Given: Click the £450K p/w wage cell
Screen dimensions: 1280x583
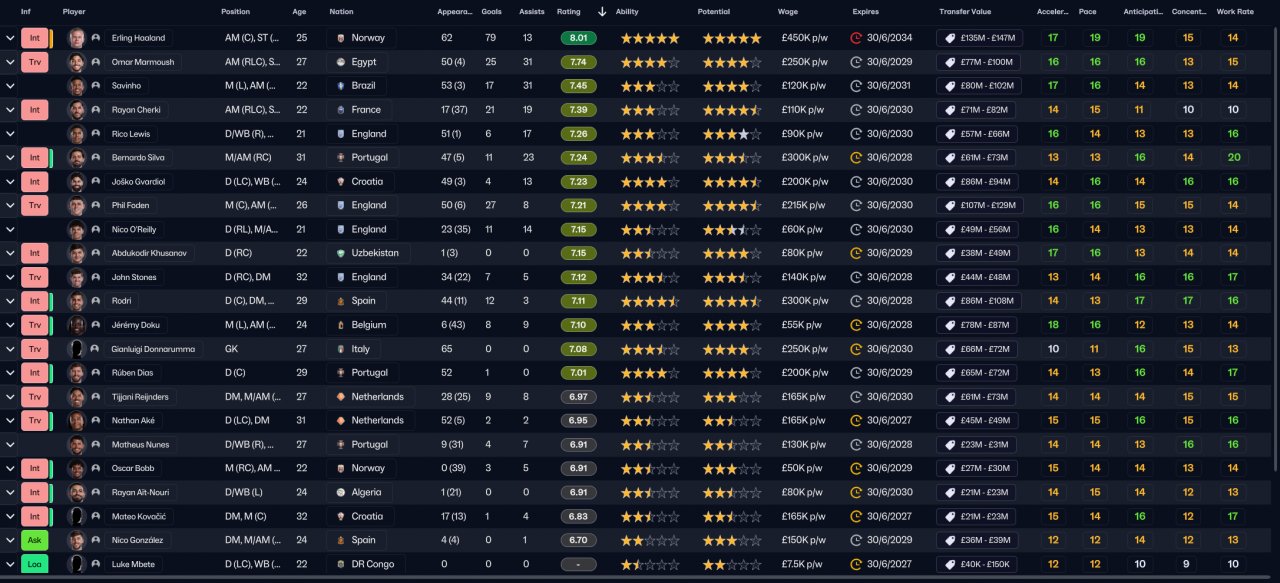Looking at the screenshot, I should click(x=805, y=38).
